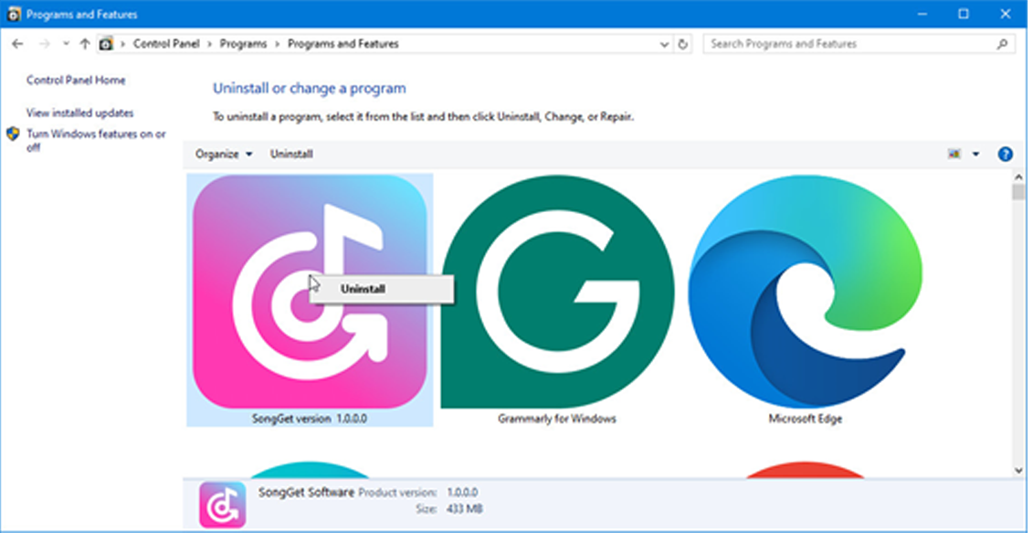Open View installed updates link
This screenshot has width=1028, height=533.
pyautogui.click(x=80, y=113)
